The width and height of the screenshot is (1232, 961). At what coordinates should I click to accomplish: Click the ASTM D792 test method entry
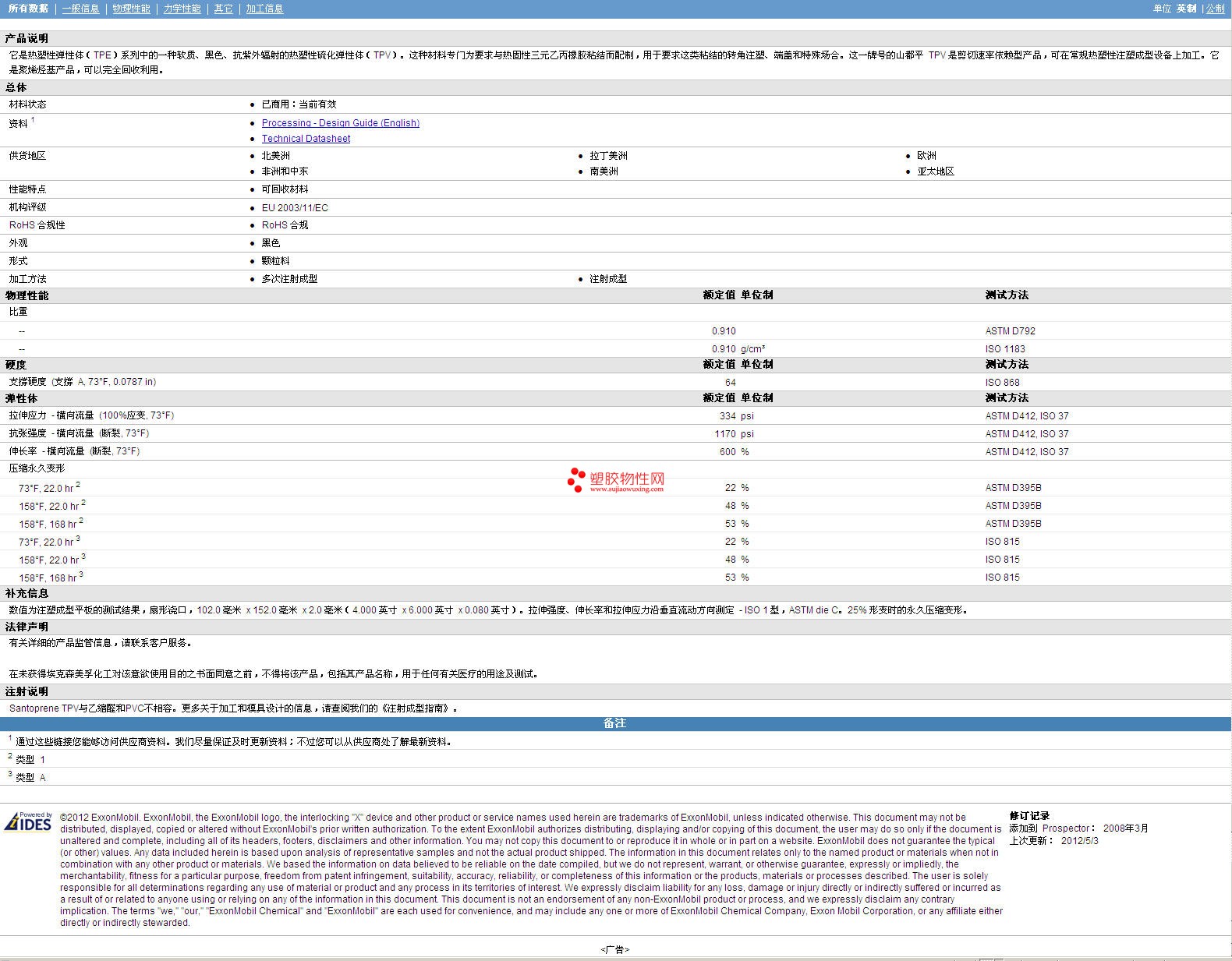coord(1010,331)
